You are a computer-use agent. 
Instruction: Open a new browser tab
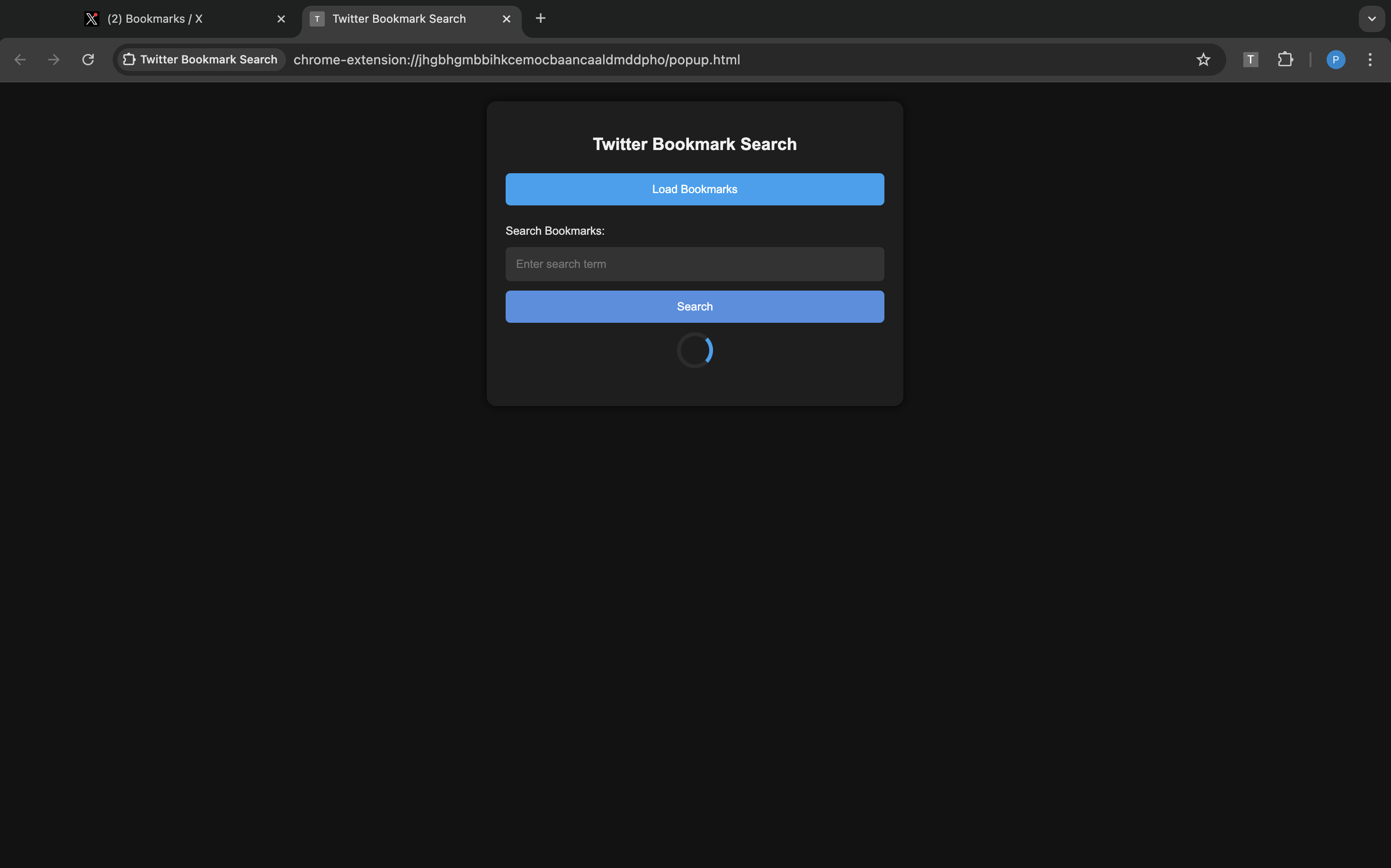coord(540,18)
